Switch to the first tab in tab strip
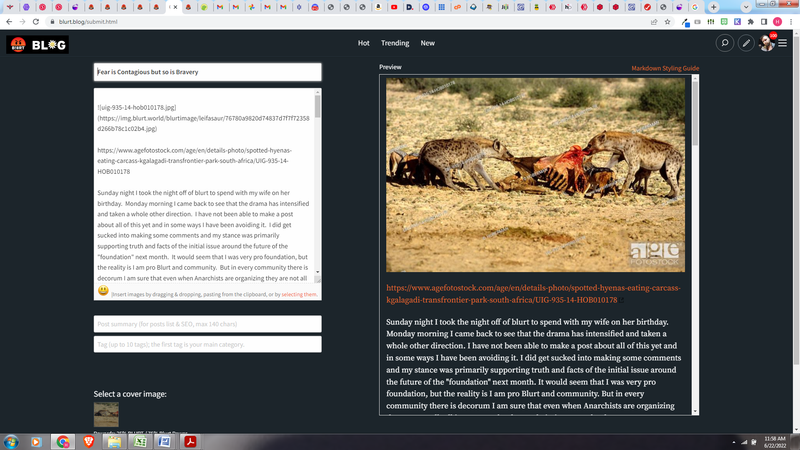This screenshot has width=800, height=450. tap(10, 7)
